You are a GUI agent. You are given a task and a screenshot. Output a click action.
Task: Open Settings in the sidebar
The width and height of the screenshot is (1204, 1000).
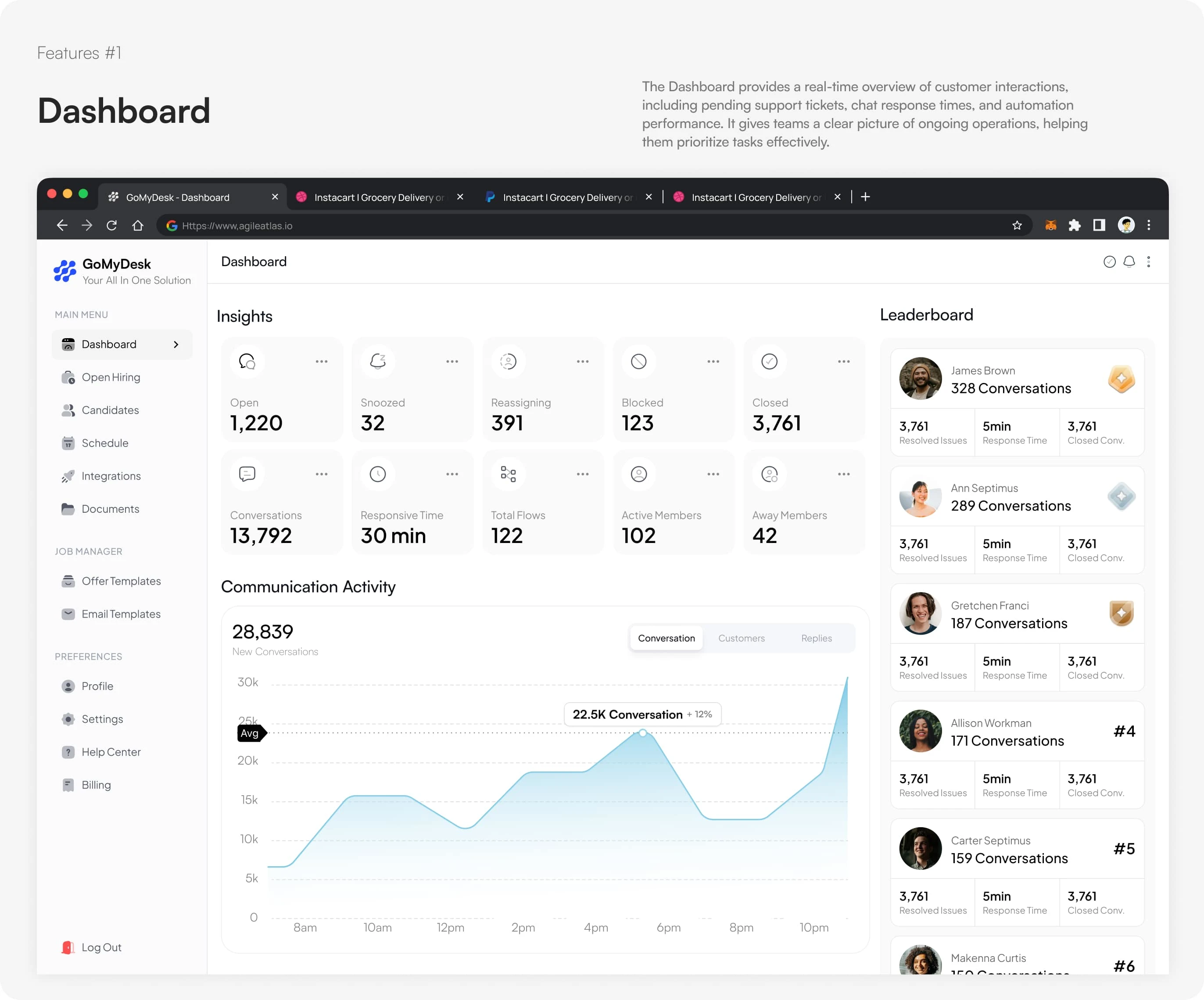(x=122, y=719)
